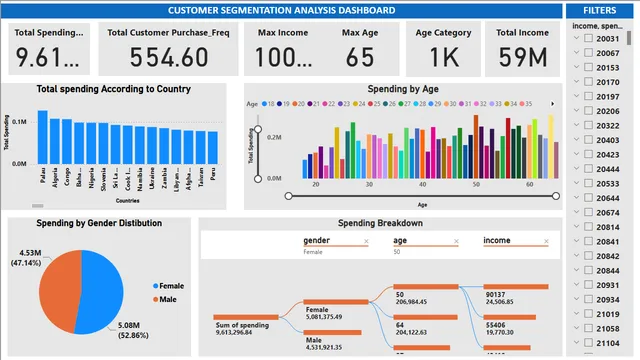Click the 4.53M (47.14%) pie label
The image size is (640, 360).
point(26,258)
